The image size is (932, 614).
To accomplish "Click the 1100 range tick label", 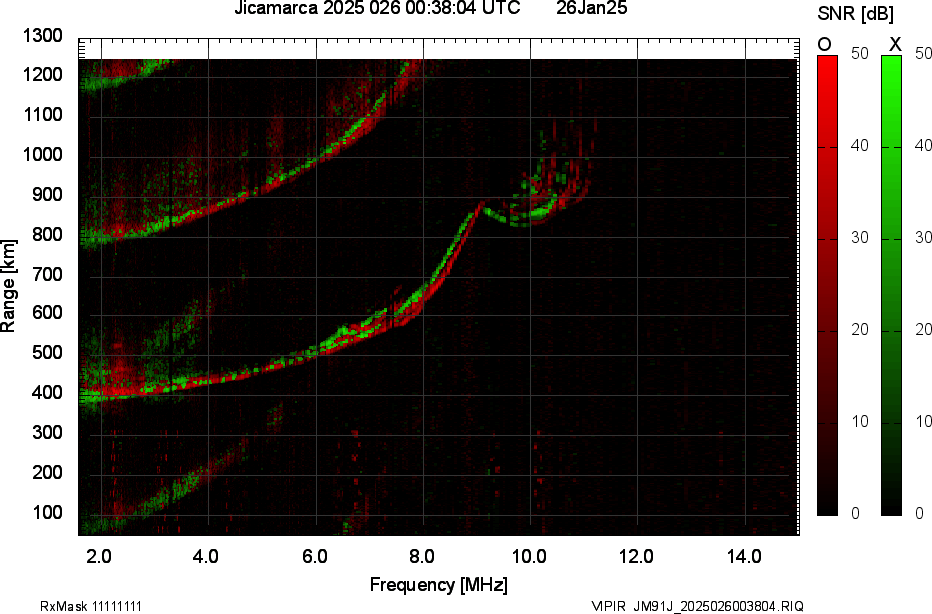I will [43, 115].
